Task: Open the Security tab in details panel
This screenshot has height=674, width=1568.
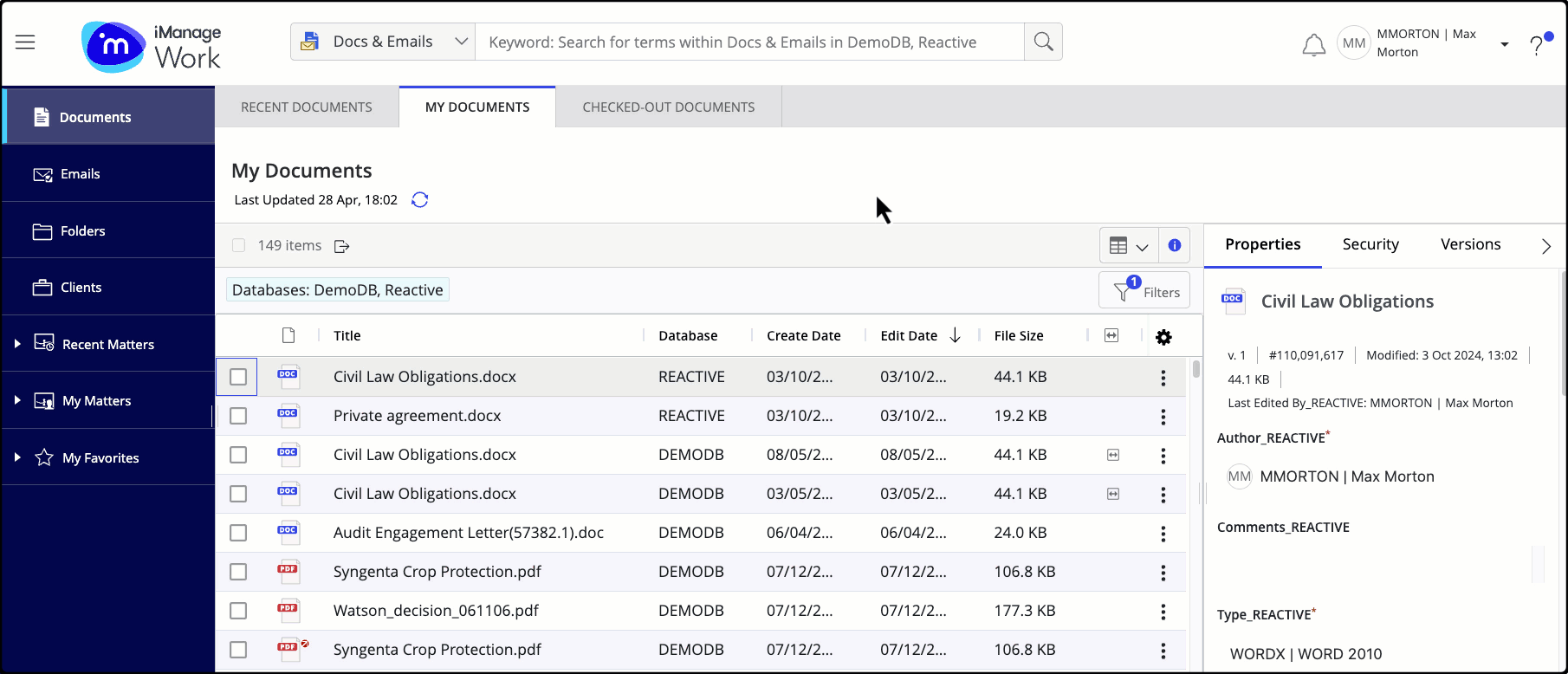Action: click(x=1370, y=244)
